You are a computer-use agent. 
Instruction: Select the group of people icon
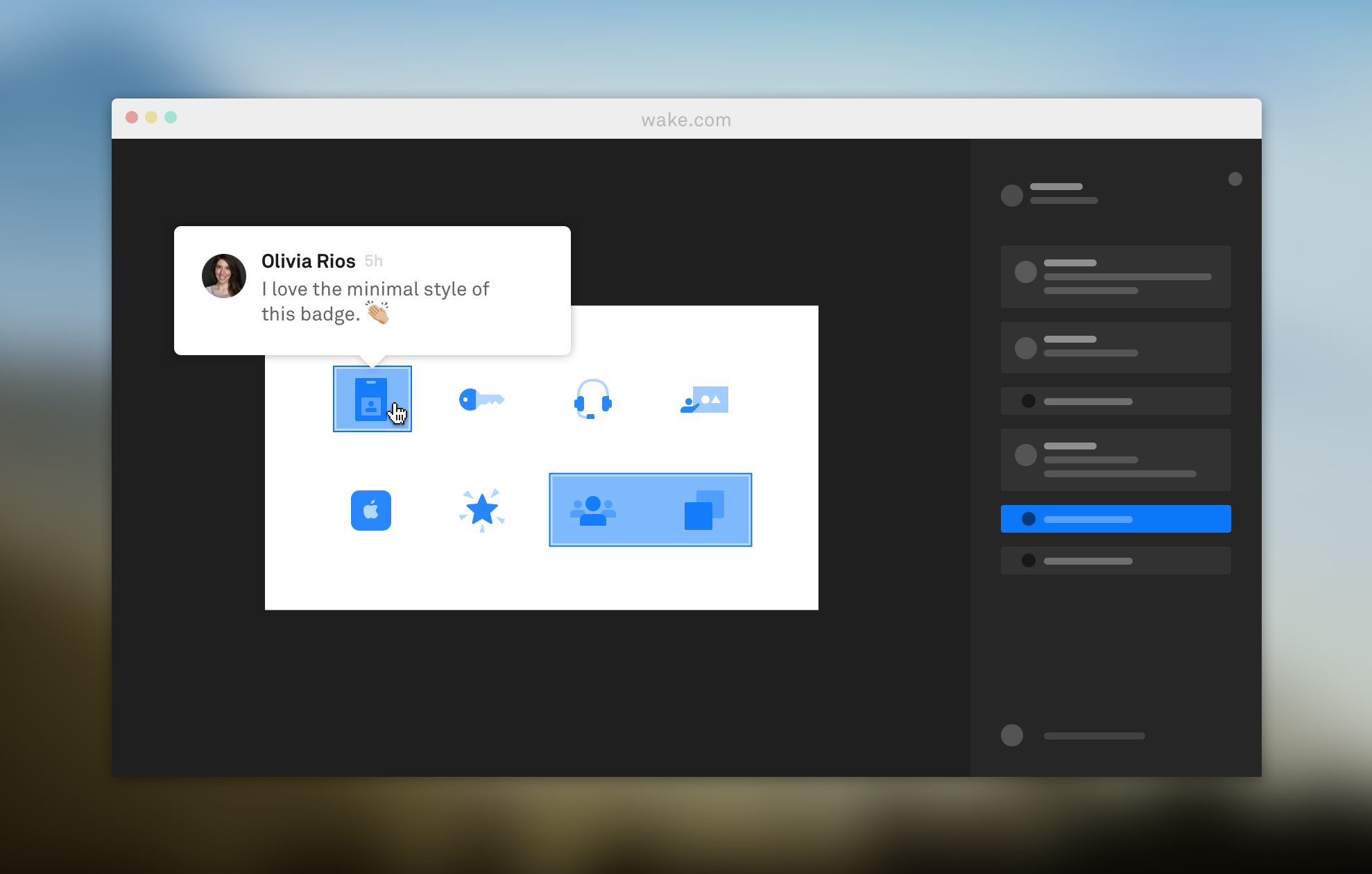click(x=593, y=511)
